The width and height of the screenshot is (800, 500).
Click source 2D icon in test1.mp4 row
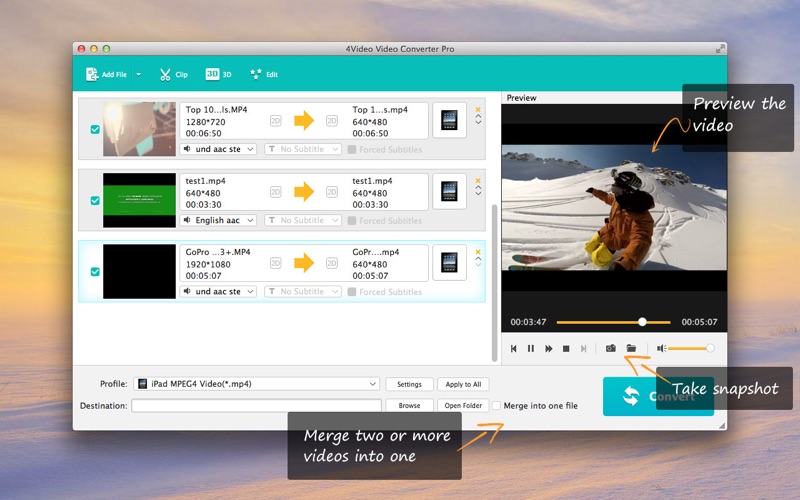pyautogui.click(x=276, y=192)
